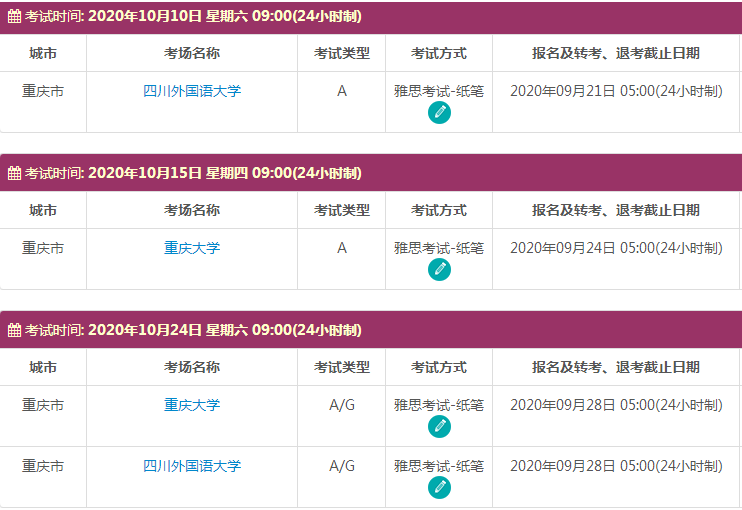742x510 pixels.
Task: Click 报名及转考、退考截止日期 header in October 24 table
Action: (616, 367)
